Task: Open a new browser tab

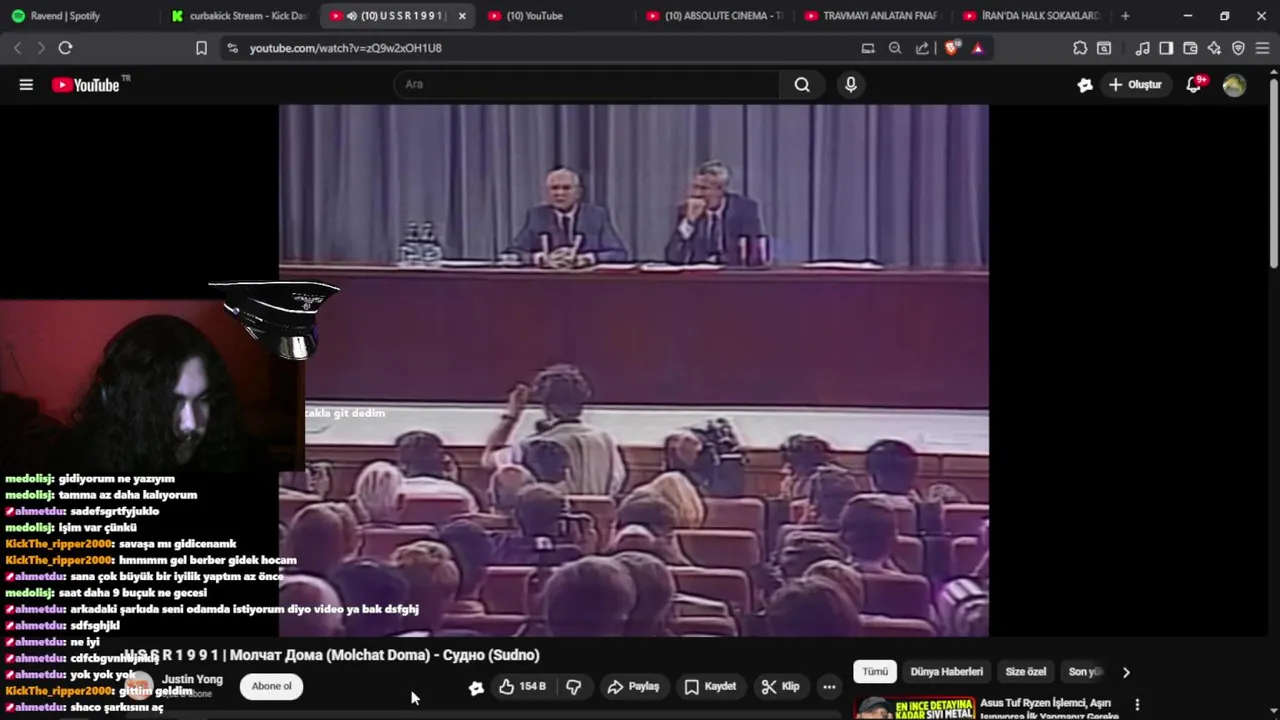Action: [x=1125, y=16]
